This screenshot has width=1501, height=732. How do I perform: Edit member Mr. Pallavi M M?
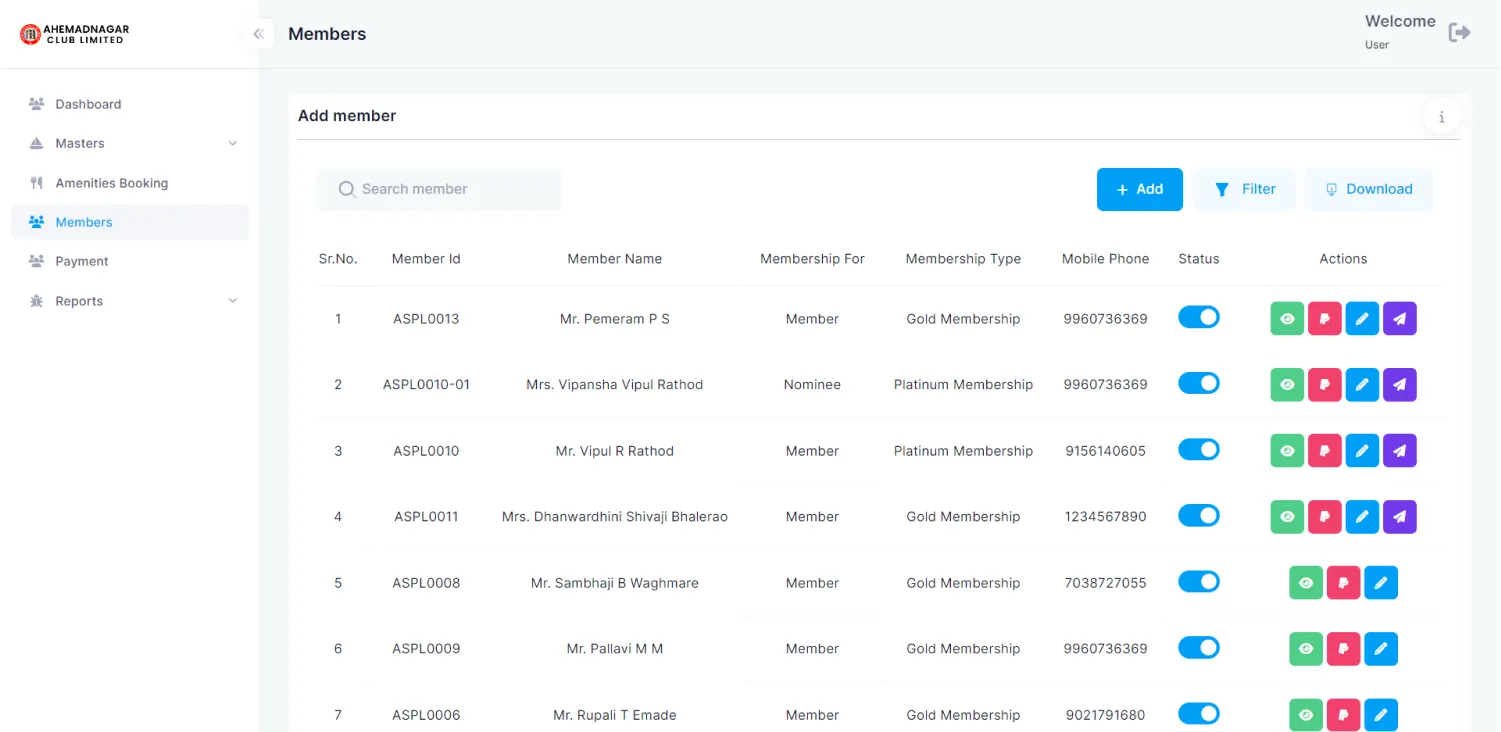point(1381,649)
